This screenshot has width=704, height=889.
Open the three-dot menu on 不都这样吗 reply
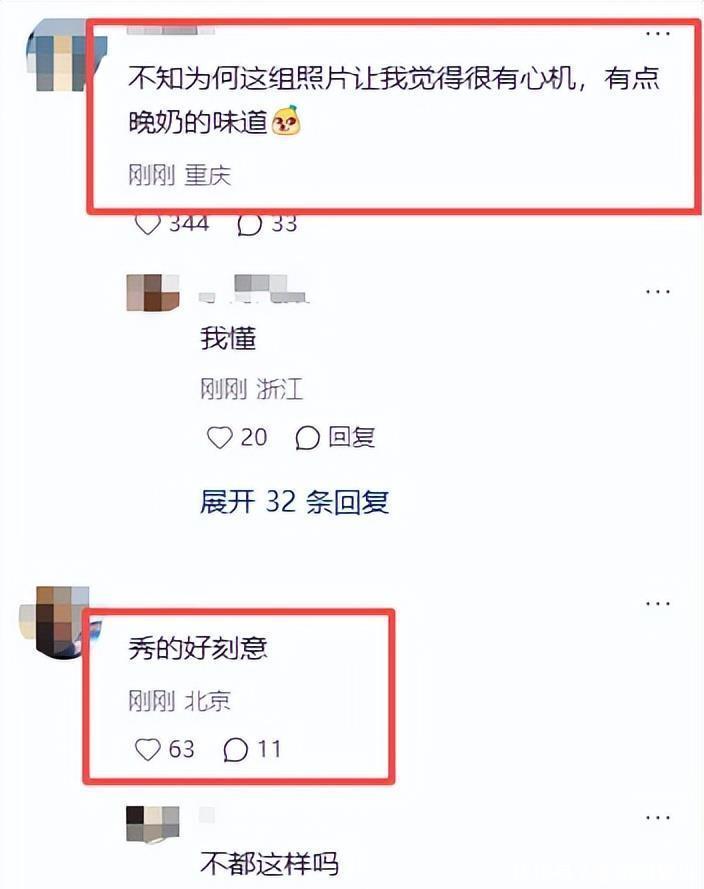coord(658,818)
